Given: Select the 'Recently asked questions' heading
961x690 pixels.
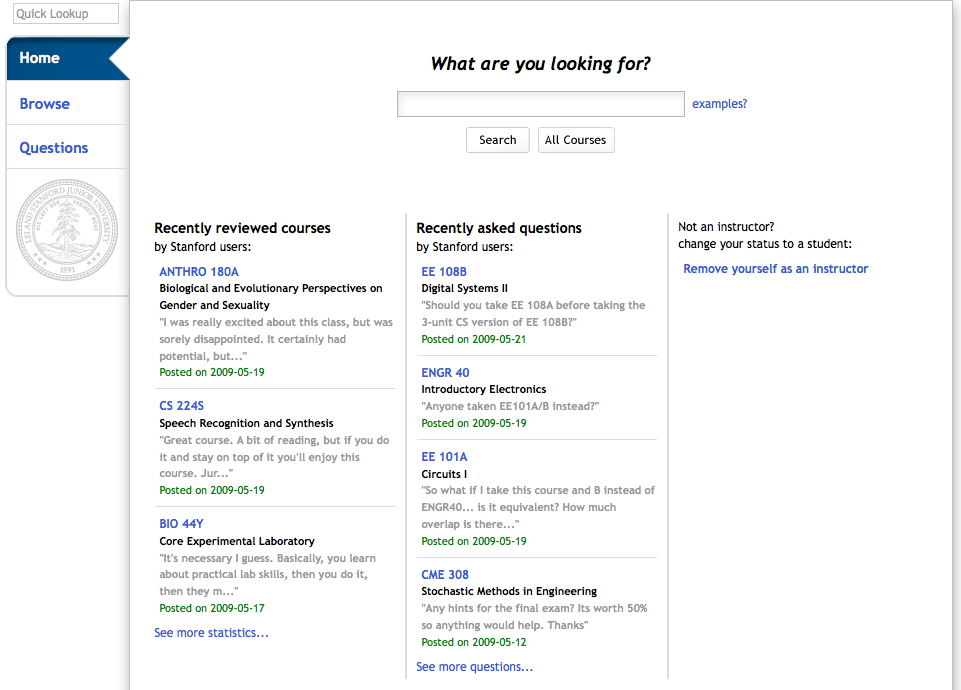Looking at the screenshot, I should coord(499,228).
